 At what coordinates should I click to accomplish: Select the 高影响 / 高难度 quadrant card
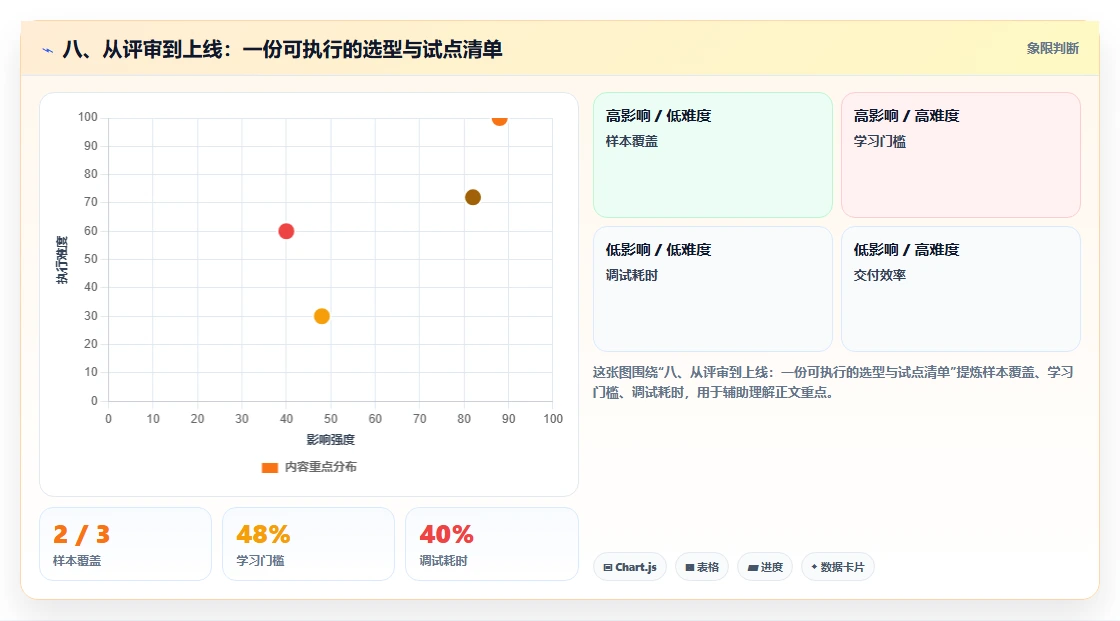pyautogui.click(x=961, y=155)
